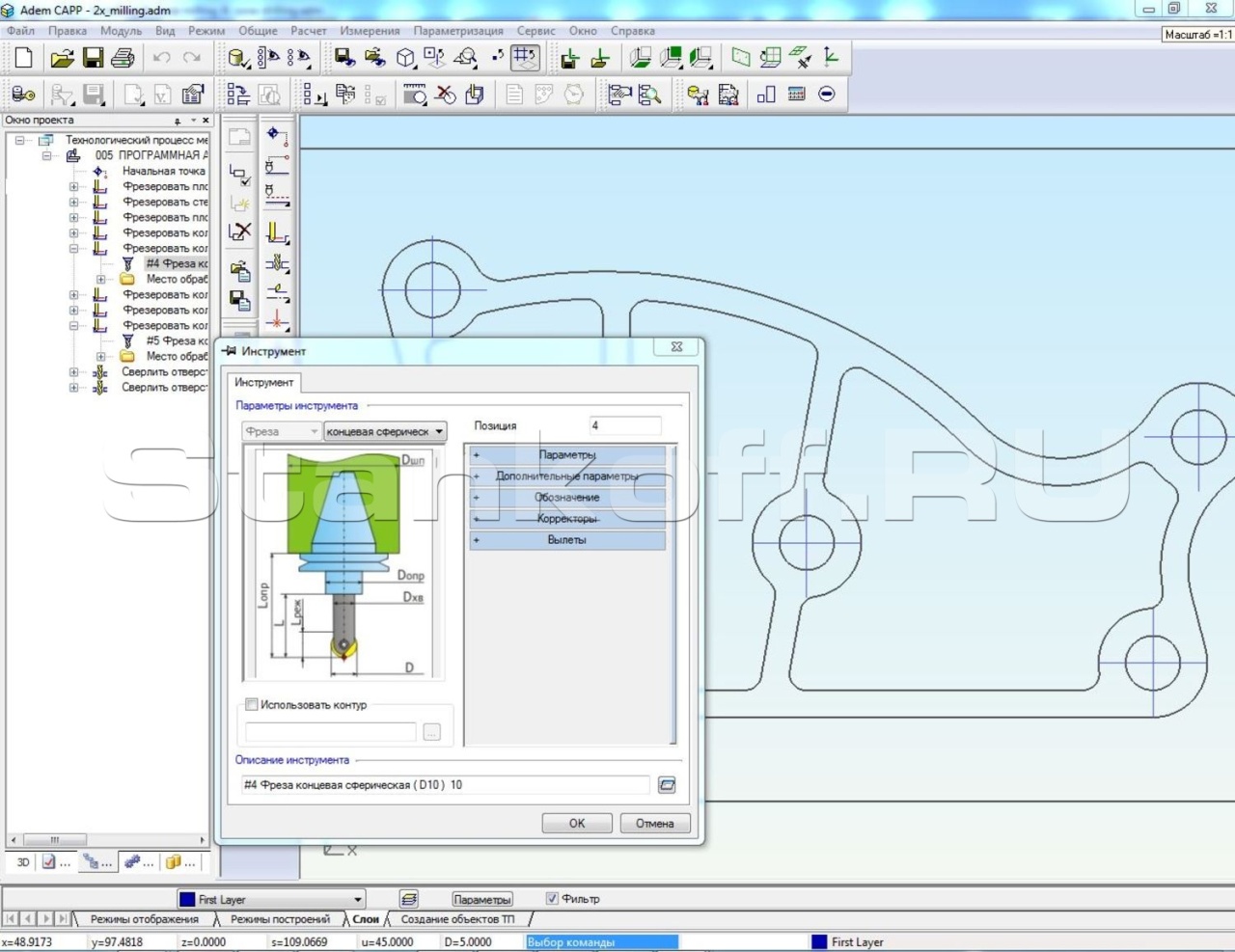The height and width of the screenshot is (952, 1235).
Task: Click the Save file floppy disk icon
Action: click(x=93, y=59)
